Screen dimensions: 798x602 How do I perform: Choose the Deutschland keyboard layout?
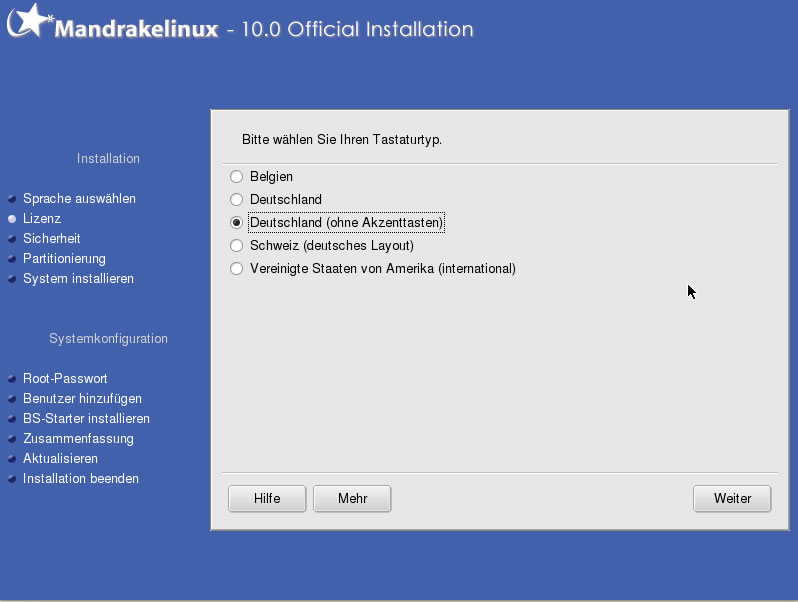click(236, 199)
